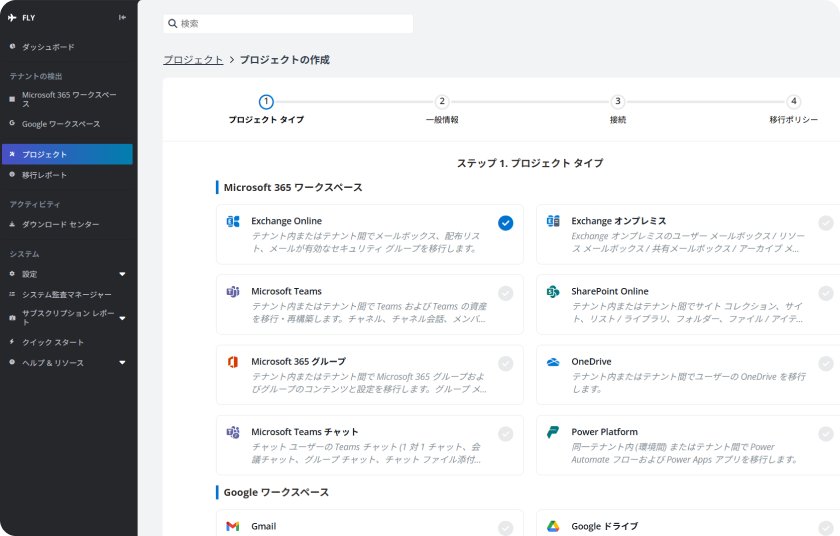
Task: Click the Google ドライブ triangle icon
Action: (x=553, y=526)
